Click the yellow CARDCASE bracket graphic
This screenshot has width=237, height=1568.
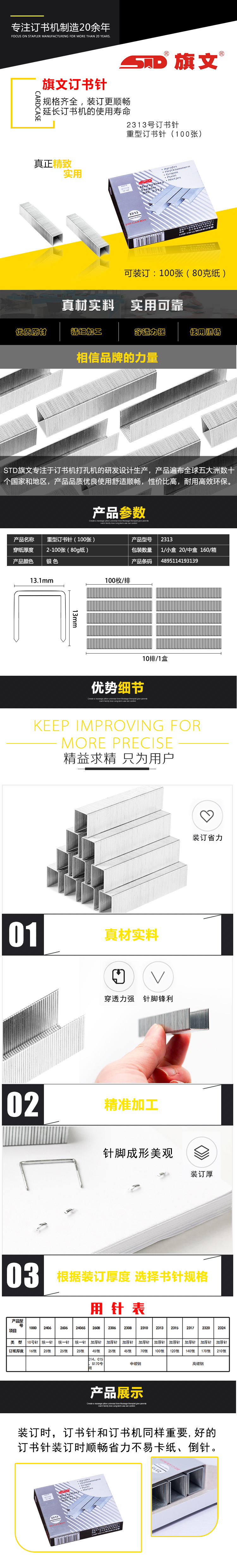pyautogui.click(x=26, y=103)
